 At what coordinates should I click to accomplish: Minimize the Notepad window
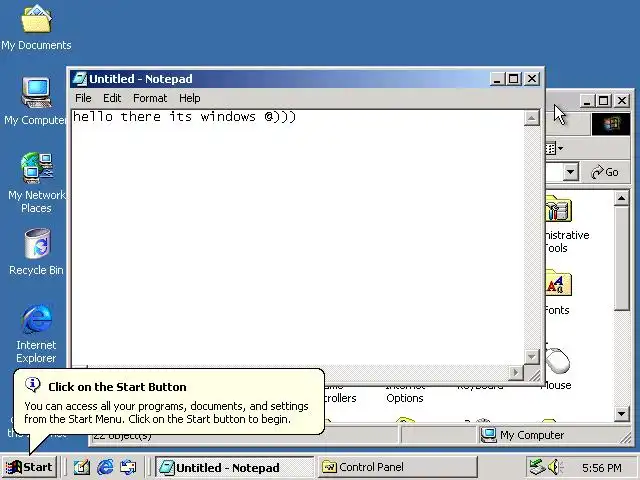coord(497,79)
